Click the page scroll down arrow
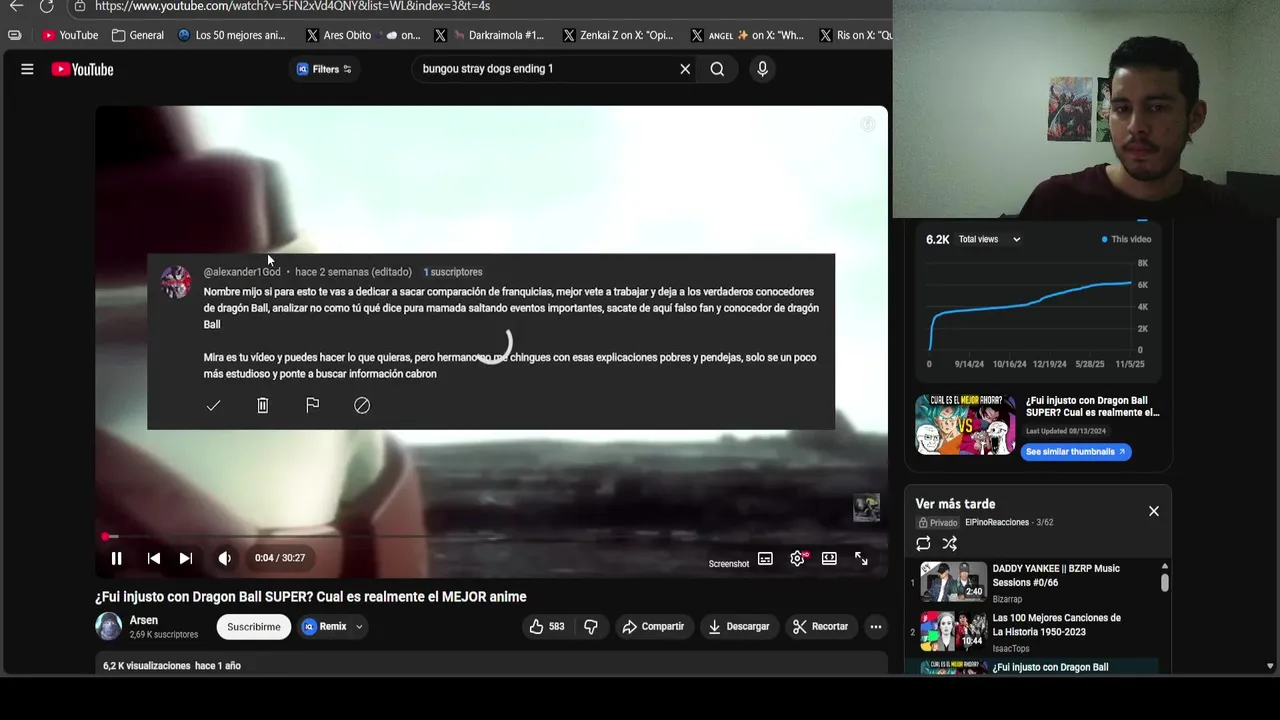 coord(1270,666)
